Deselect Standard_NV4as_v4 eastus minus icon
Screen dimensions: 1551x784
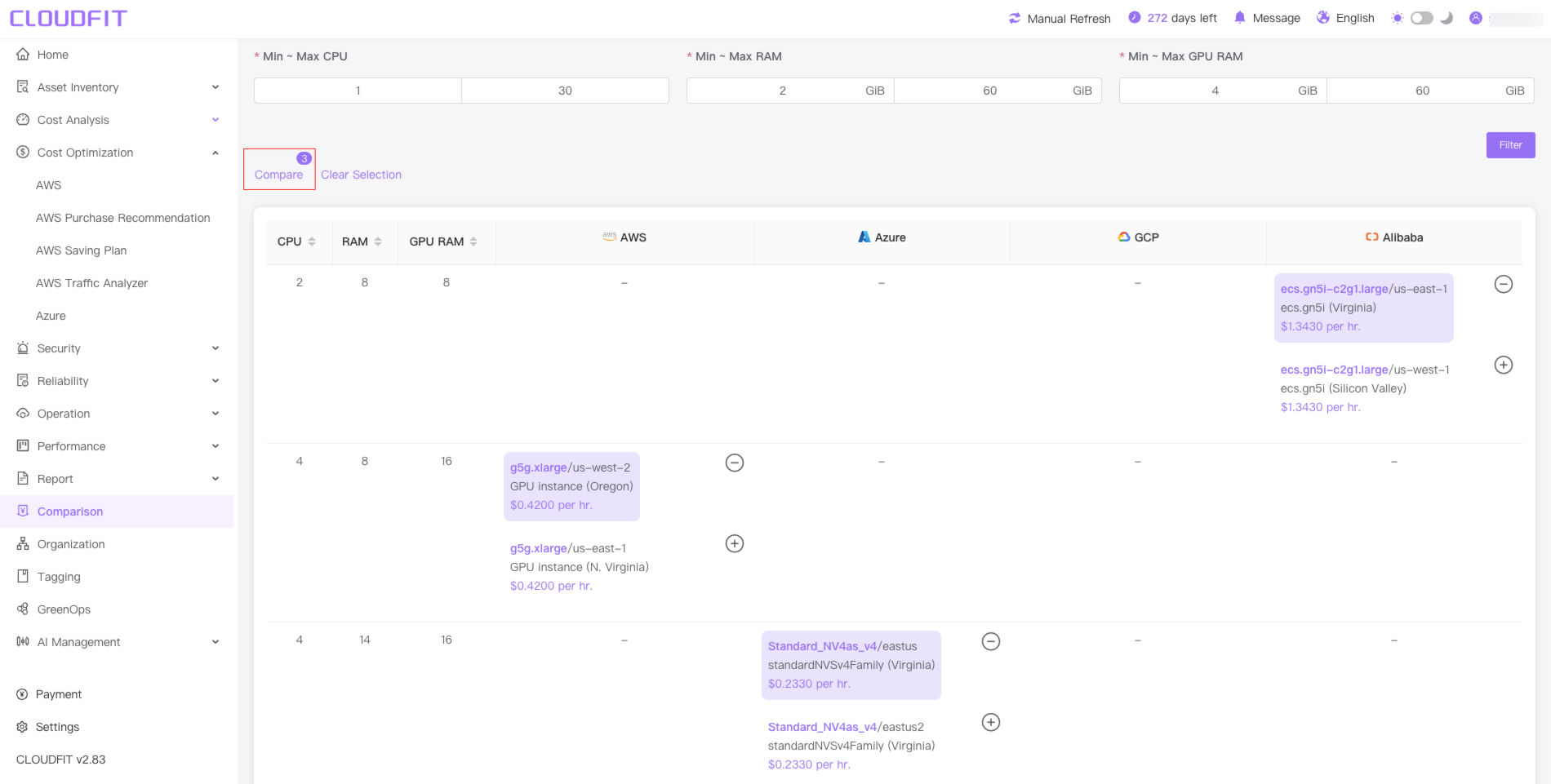[x=991, y=641]
